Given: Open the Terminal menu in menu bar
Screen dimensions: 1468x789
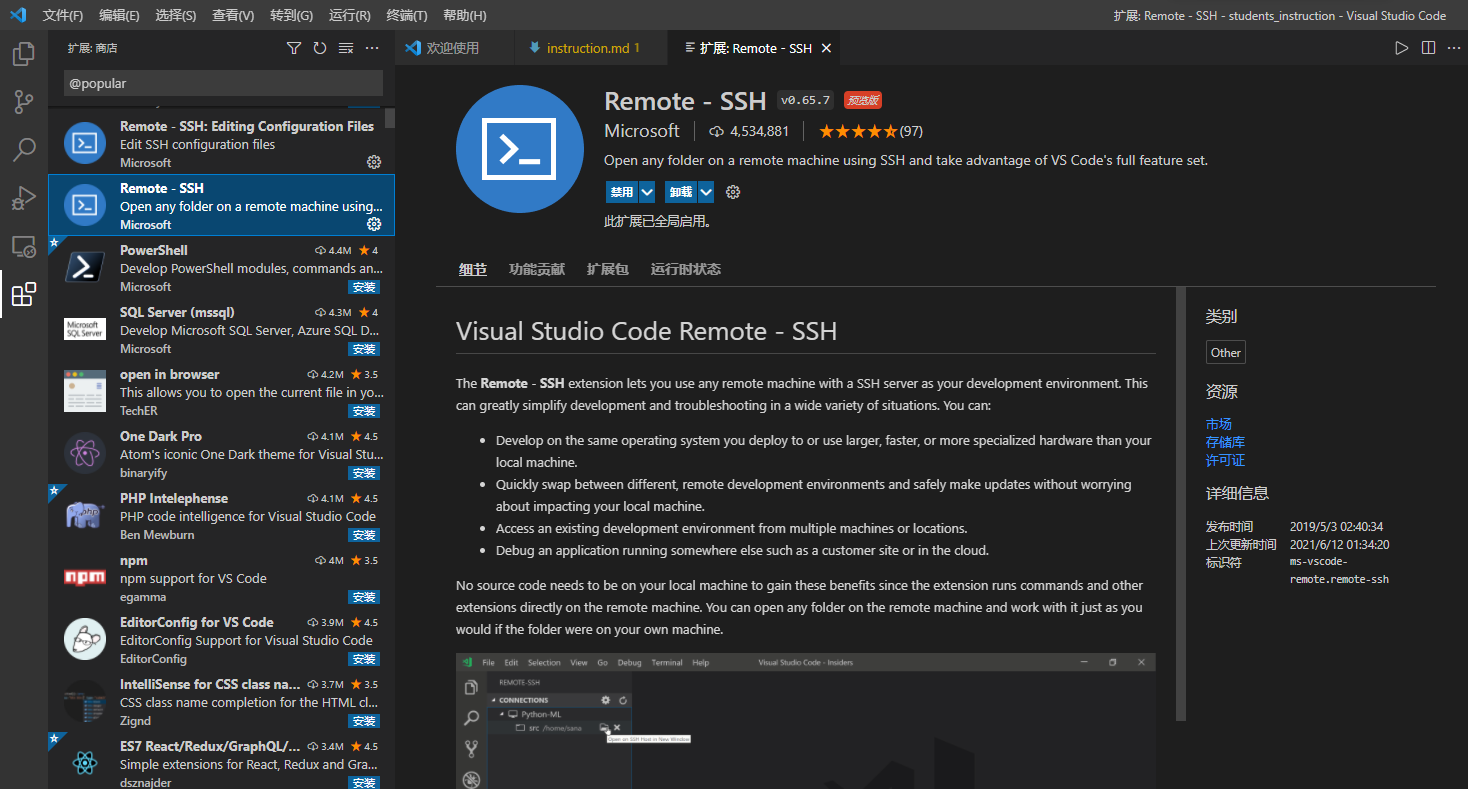Looking at the screenshot, I should 407,15.
